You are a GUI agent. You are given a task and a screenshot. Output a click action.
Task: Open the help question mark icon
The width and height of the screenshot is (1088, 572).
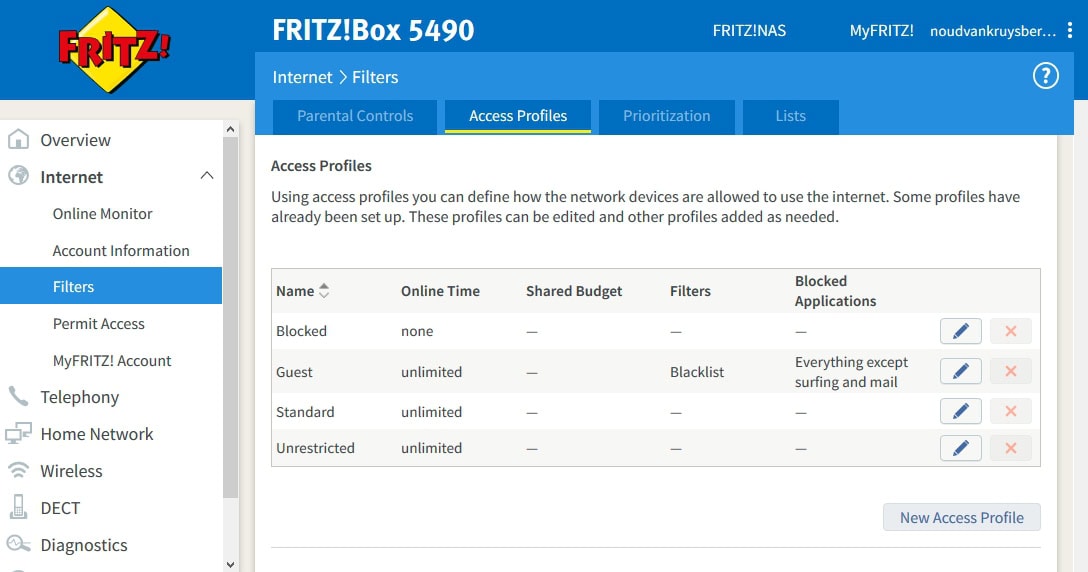tap(1045, 76)
